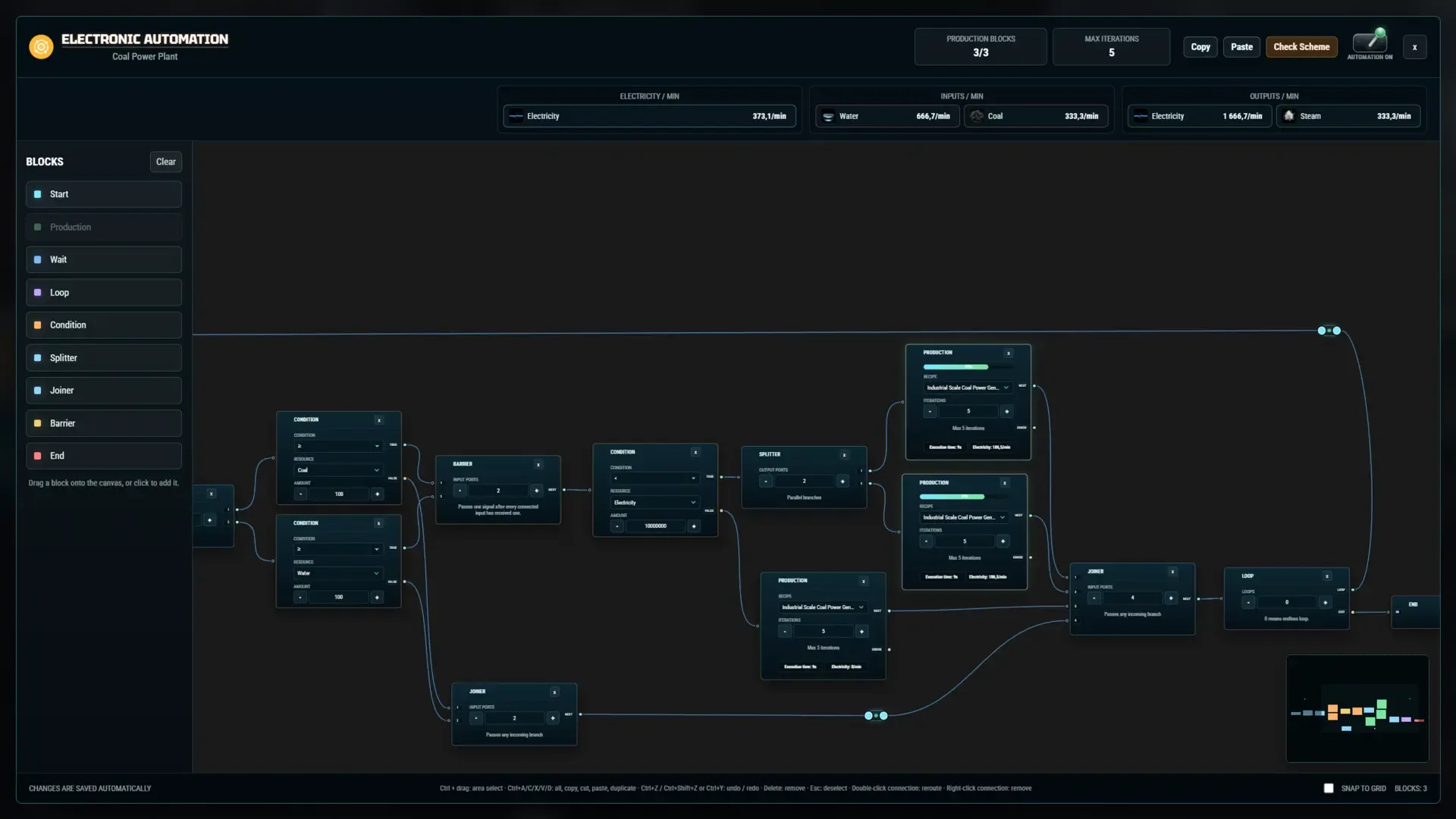Image resolution: width=1456 pixels, height=819 pixels.
Task: Decrease Splitter output ports with minus
Action: coord(766,481)
